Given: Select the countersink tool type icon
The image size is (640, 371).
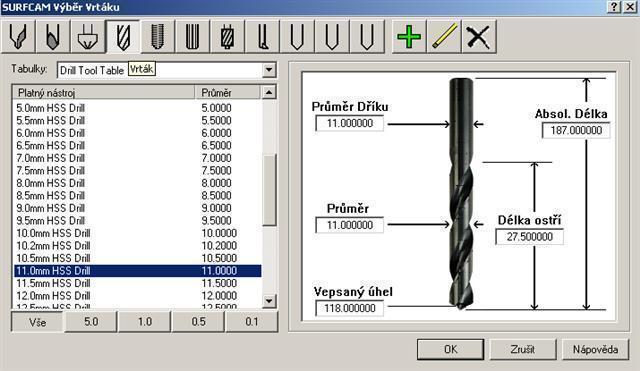Looking at the screenshot, I should 88,37.
